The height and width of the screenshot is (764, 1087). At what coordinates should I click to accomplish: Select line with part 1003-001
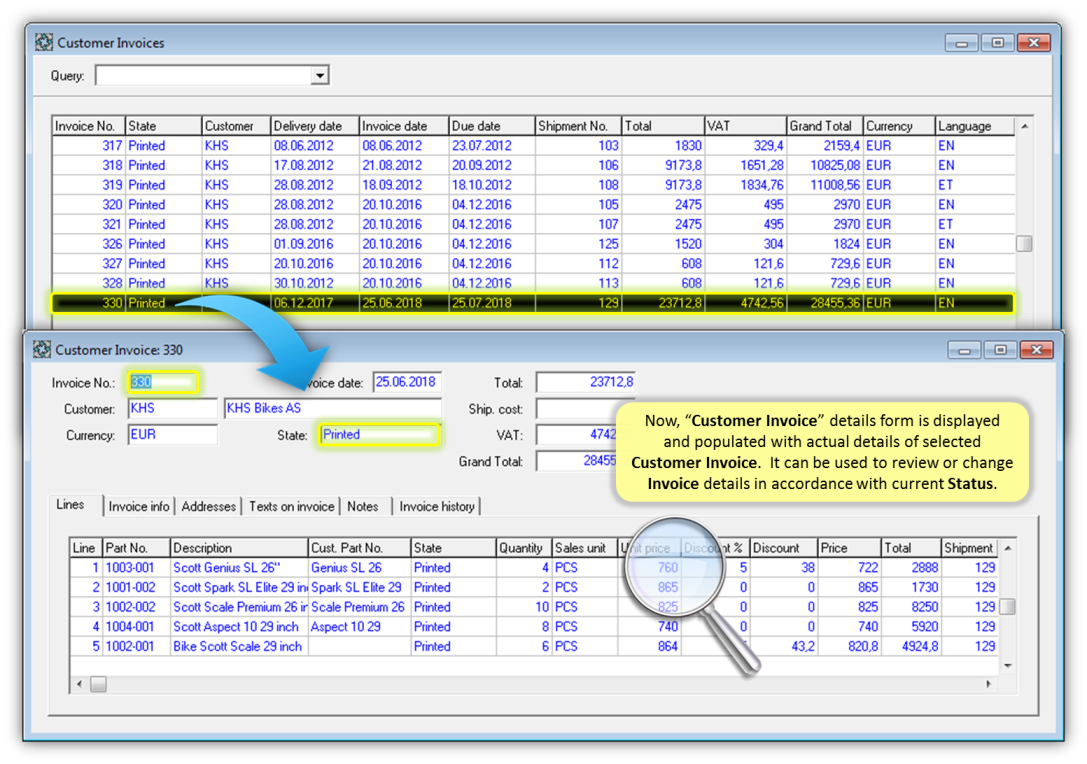[x=534, y=568]
